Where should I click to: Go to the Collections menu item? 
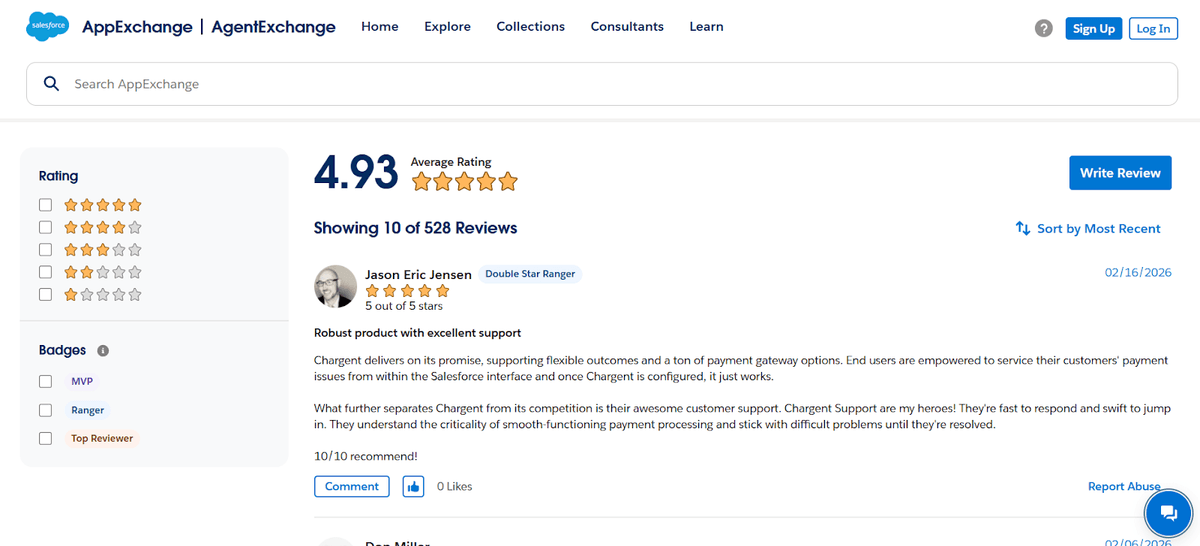(530, 27)
